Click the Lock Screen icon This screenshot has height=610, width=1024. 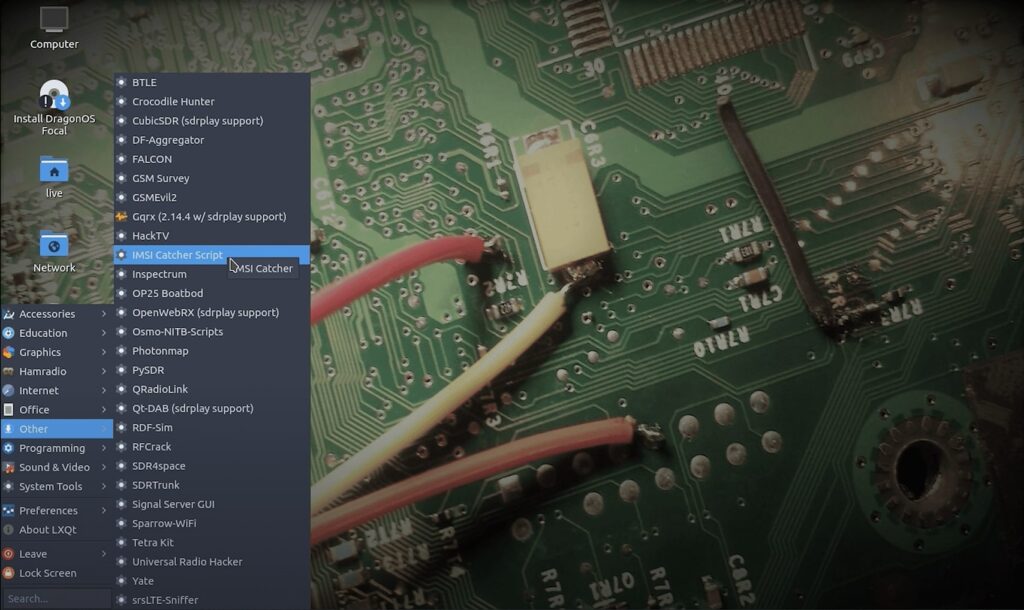[x=9, y=573]
